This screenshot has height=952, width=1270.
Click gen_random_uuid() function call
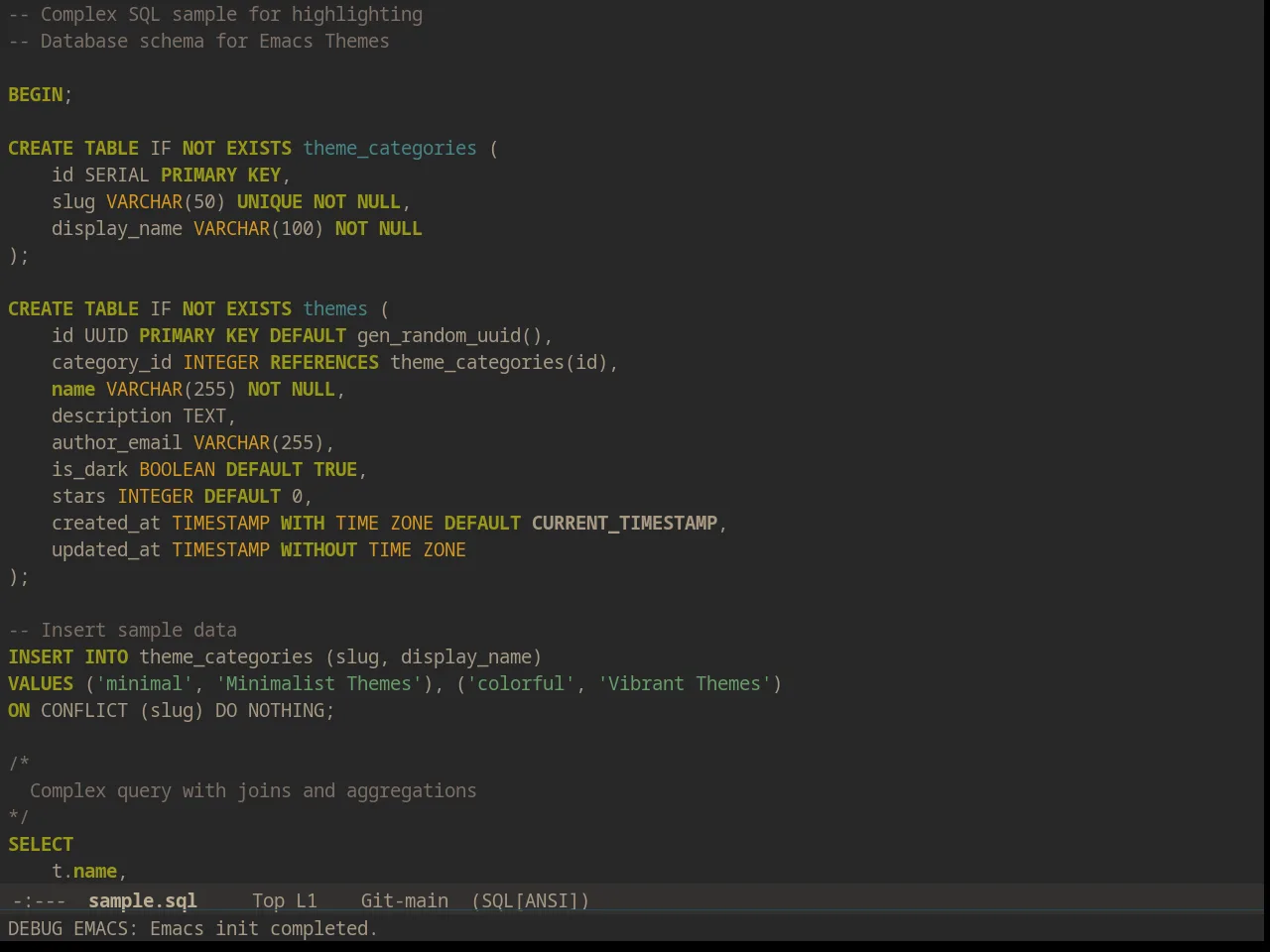[450, 335]
